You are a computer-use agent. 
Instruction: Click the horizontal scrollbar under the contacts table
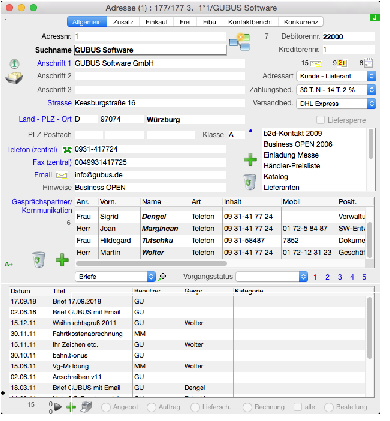152,263
